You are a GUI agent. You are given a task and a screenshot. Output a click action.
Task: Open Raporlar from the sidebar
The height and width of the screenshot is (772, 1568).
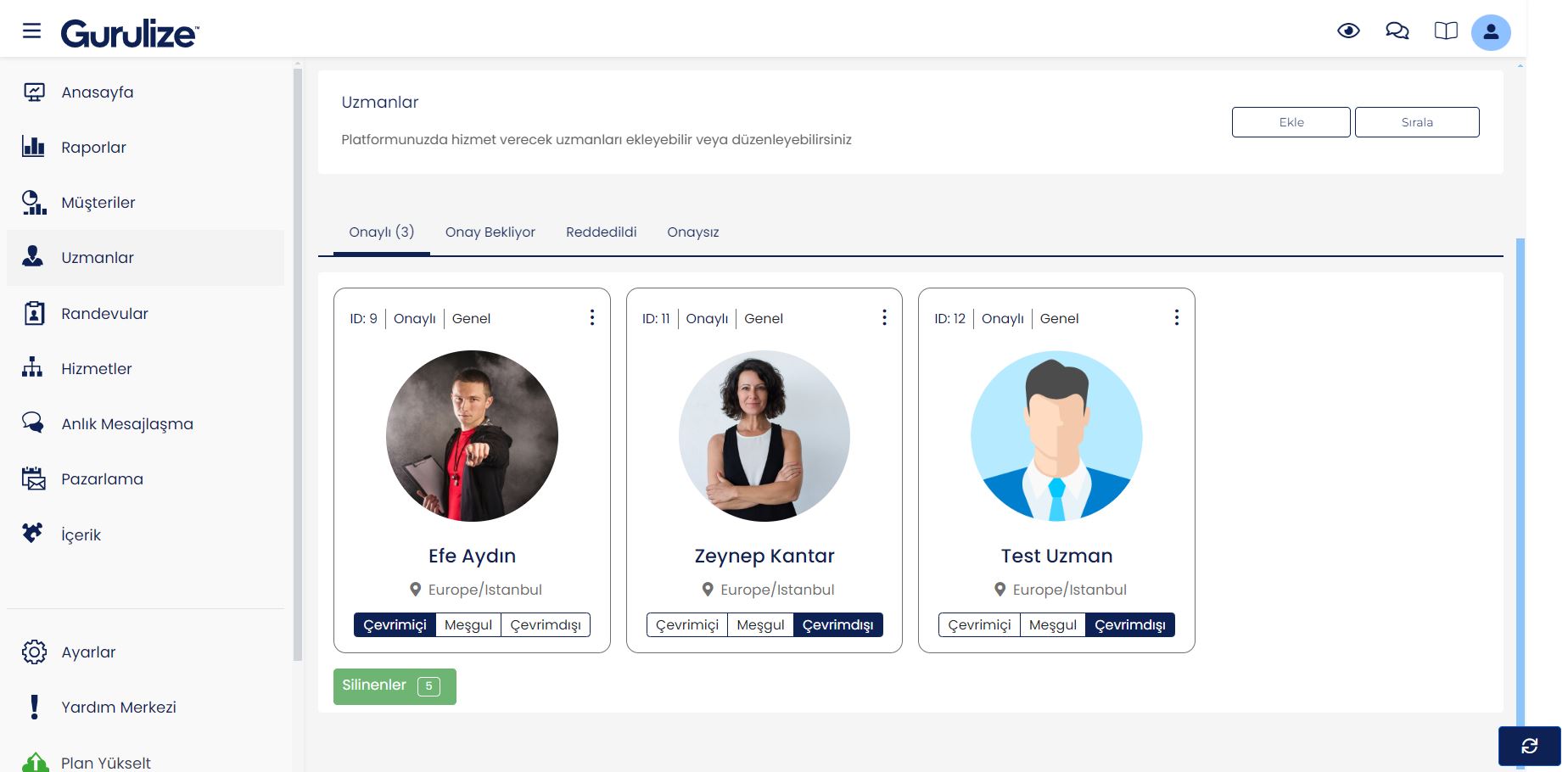click(93, 148)
